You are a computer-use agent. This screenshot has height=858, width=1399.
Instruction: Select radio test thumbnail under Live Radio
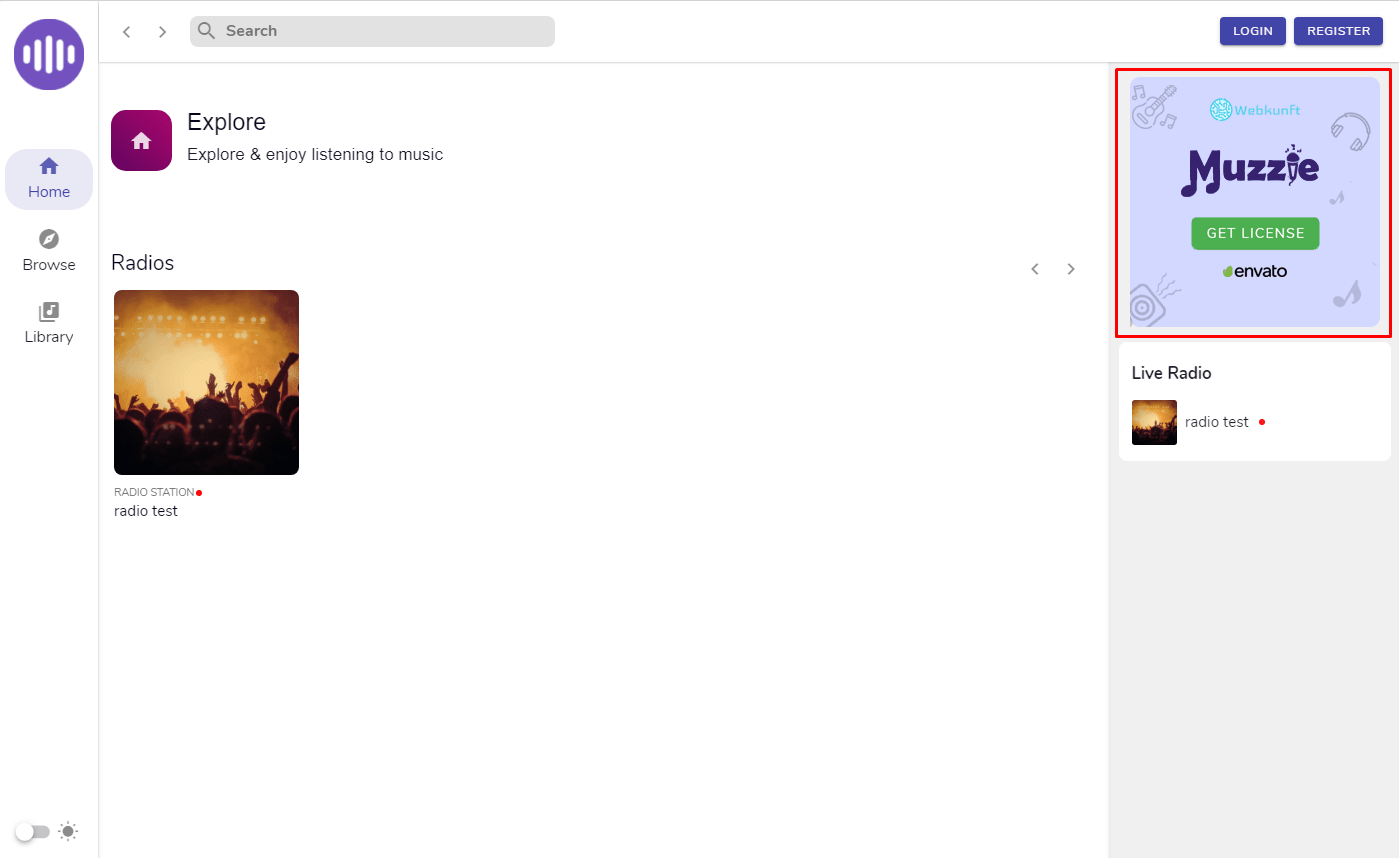pos(1154,422)
